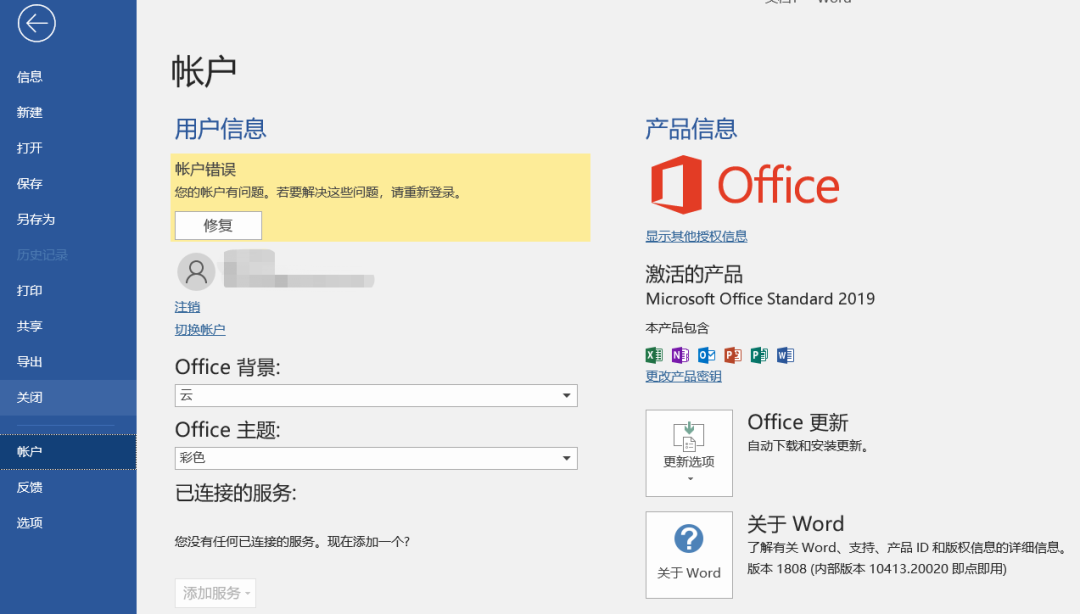The image size is (1080, 614).
Task: Click the version 1808 build text
Action: tap(877, 569)
